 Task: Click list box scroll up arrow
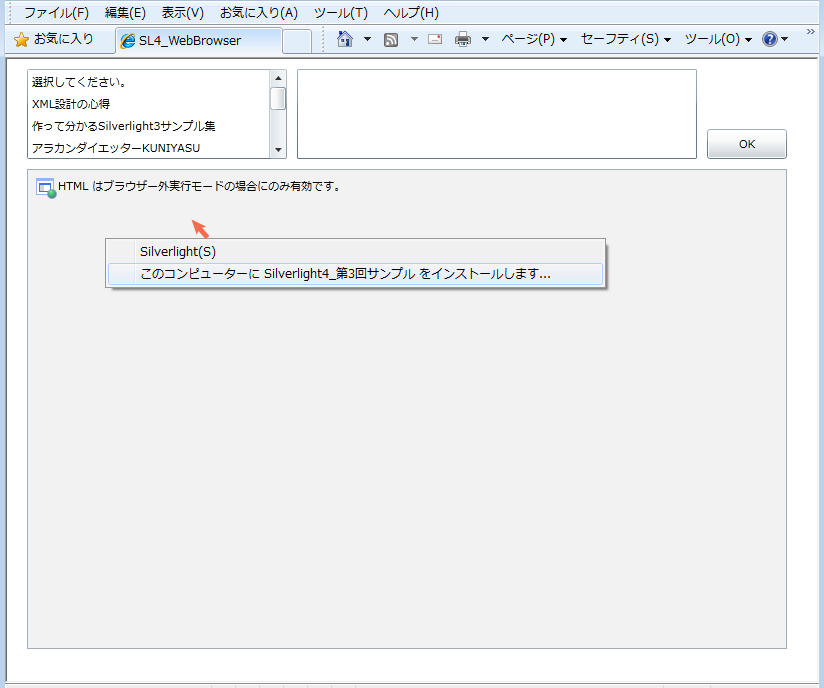278,78
